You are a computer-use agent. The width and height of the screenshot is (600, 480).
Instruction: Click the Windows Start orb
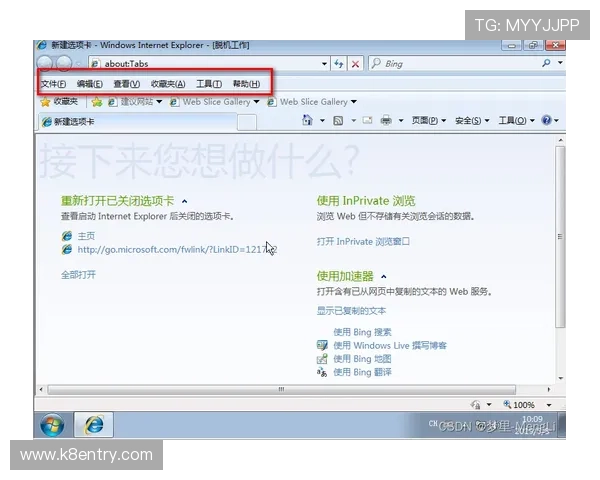[52, 424]
